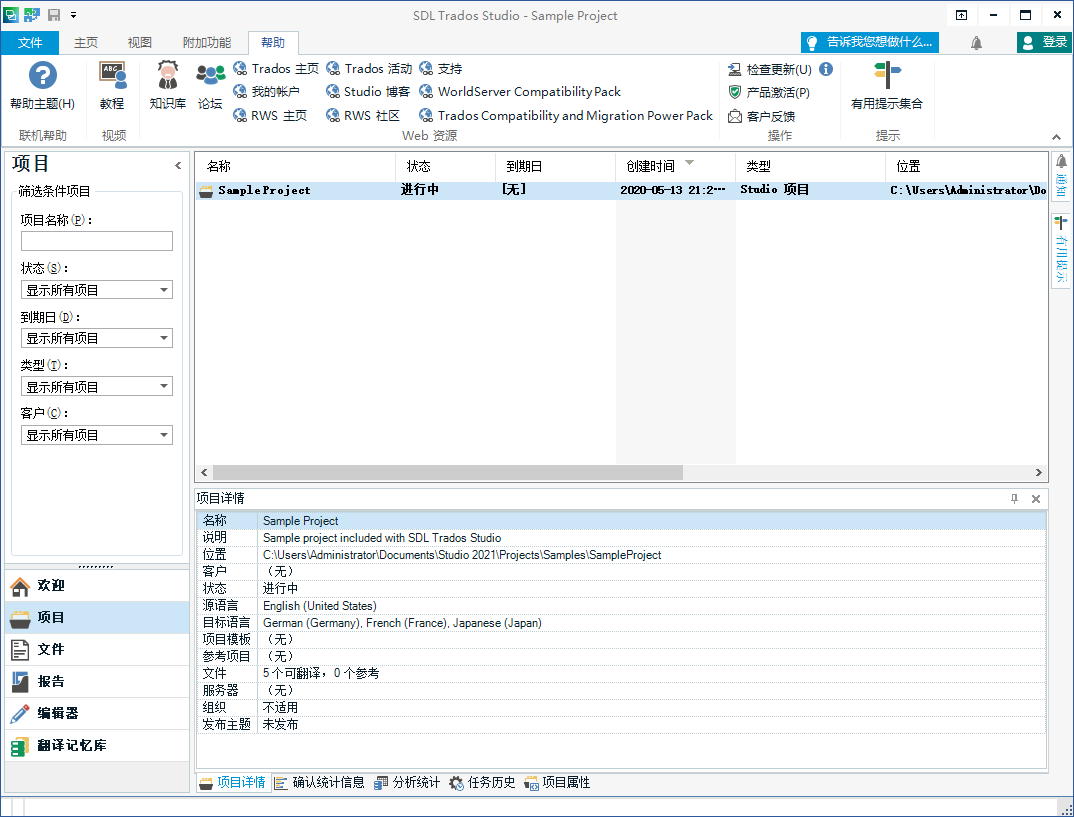
Task: Switch to the 附加功能 ribbon tab
Action: (x=207, y=42)
